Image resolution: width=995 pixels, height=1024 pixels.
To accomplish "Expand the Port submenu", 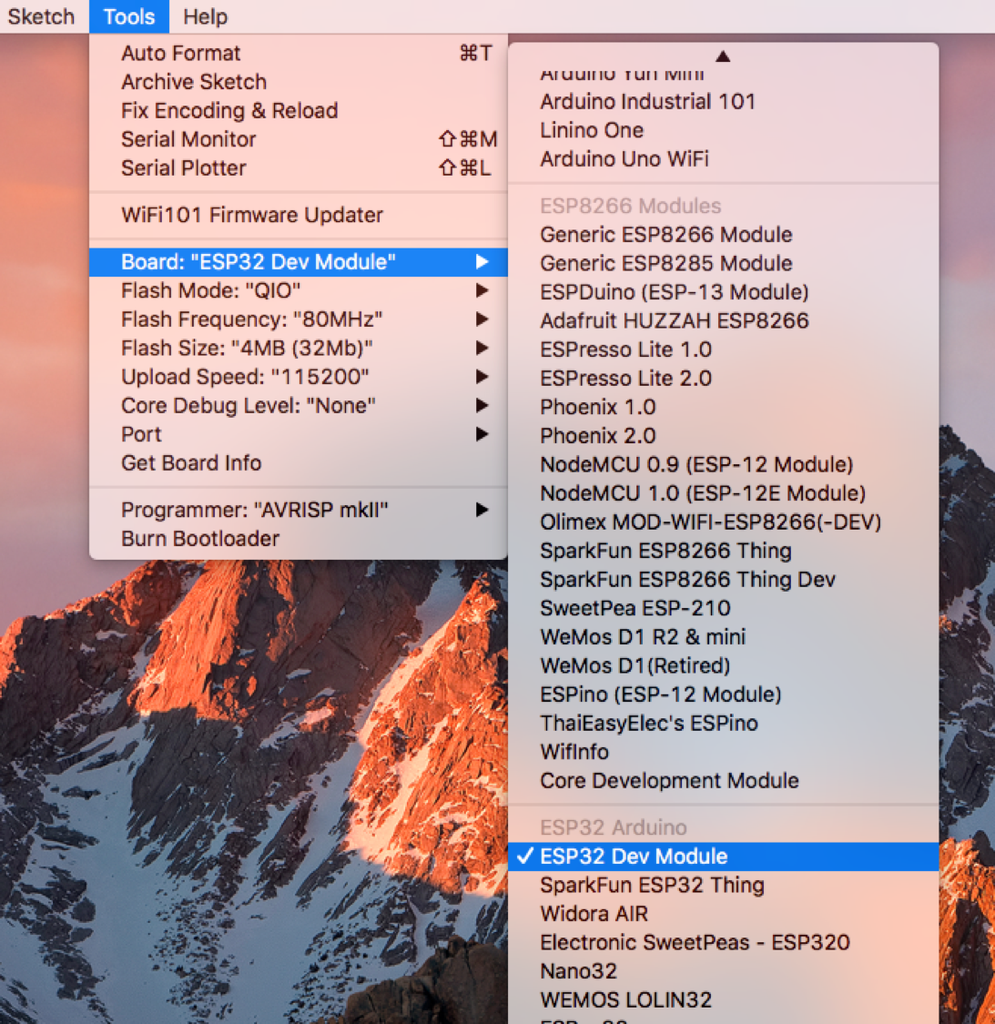I will point(298,434).
